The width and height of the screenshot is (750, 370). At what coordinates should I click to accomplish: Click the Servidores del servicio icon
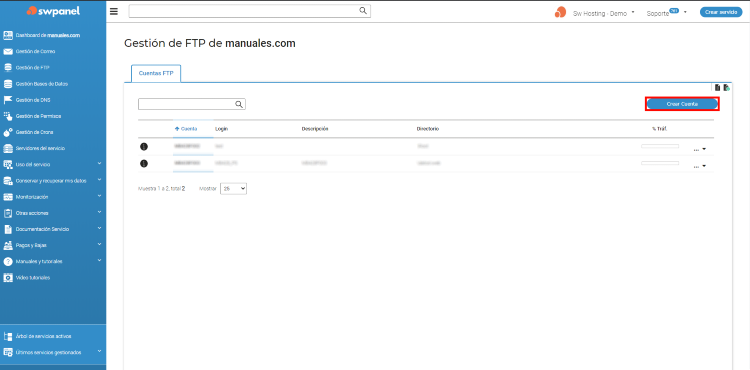(x=8, y=149)
